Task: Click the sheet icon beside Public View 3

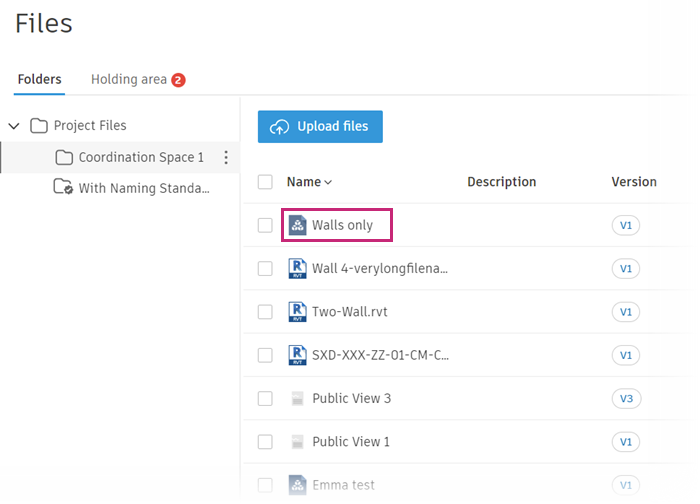Action: tap(297, 399)
